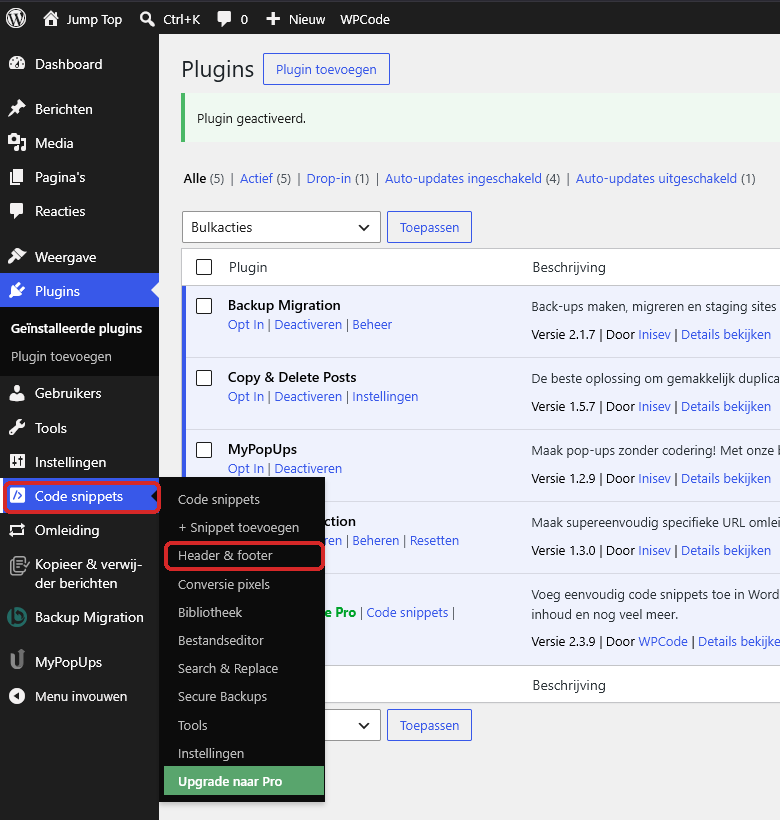The height and width of the screenshot is (820, 780).
Task: Click the Berichten pushpin icon
Action: 17,108
